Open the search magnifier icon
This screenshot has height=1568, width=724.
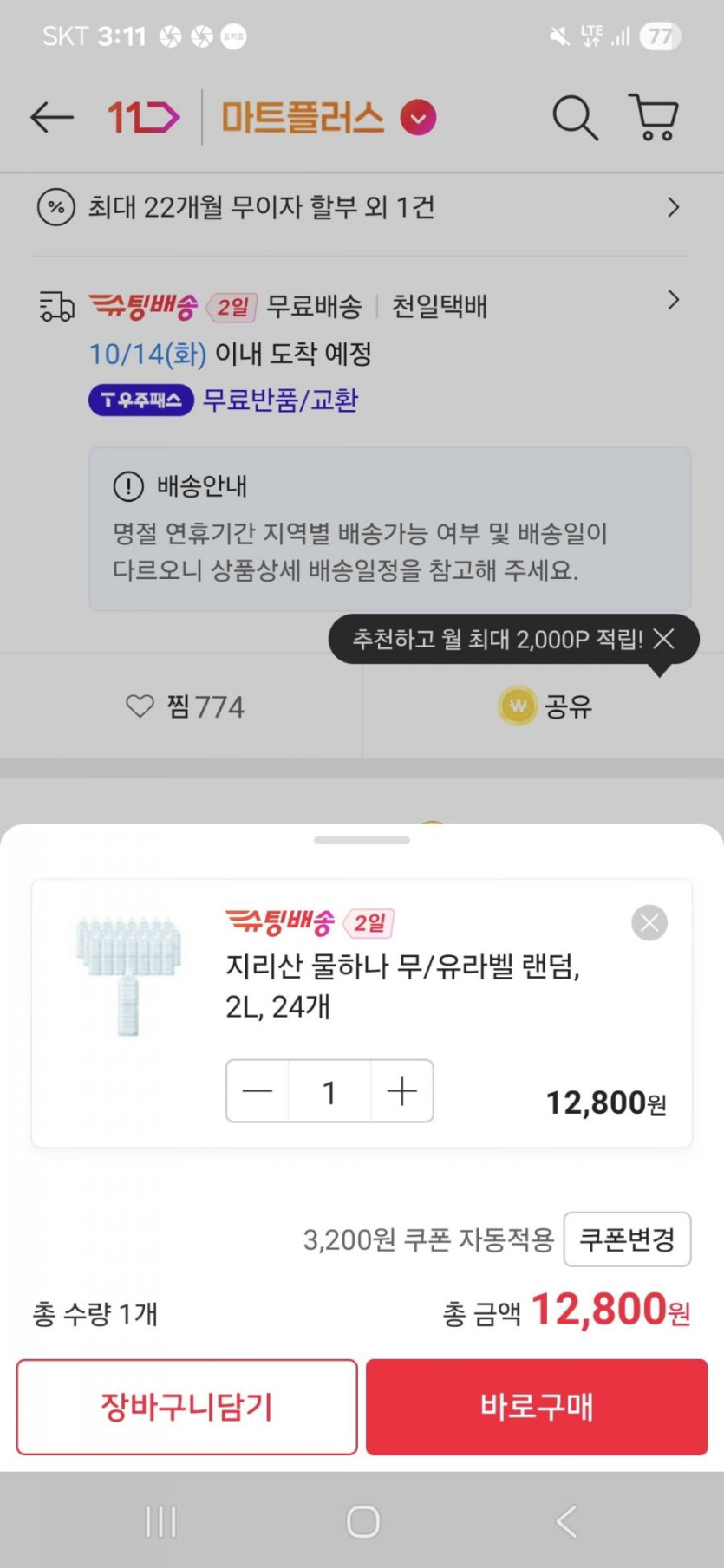tap(575, 117)
